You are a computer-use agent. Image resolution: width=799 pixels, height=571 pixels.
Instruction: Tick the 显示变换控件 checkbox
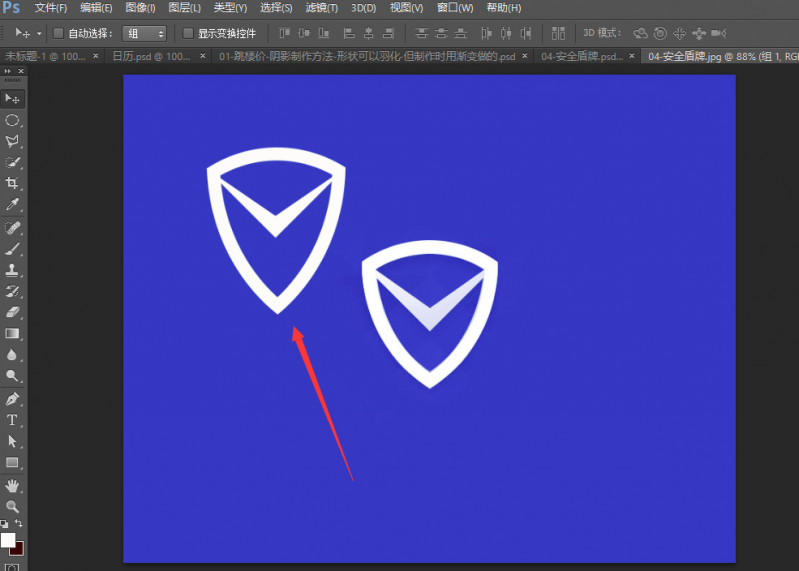[188, 33]
